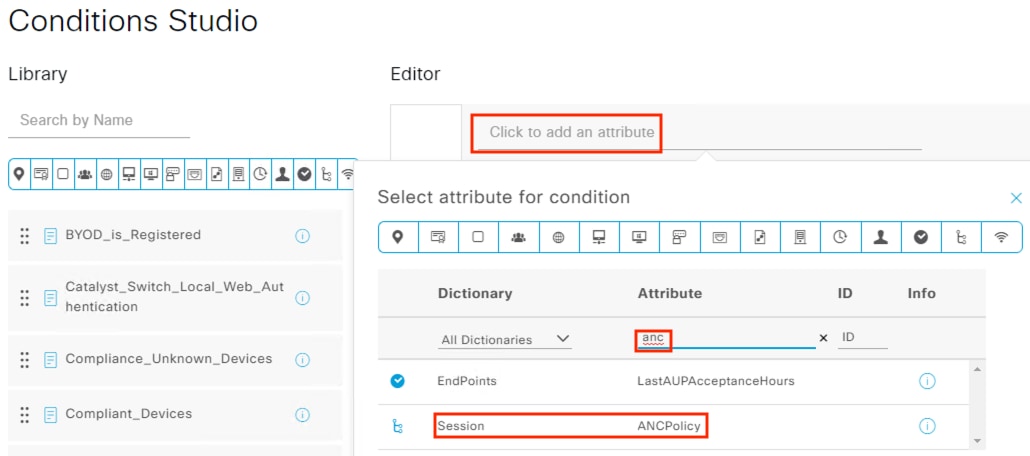Select Windows monitor icon in the attribute selector
This screenshot has height=456, width=1030.
click(638, 237)
